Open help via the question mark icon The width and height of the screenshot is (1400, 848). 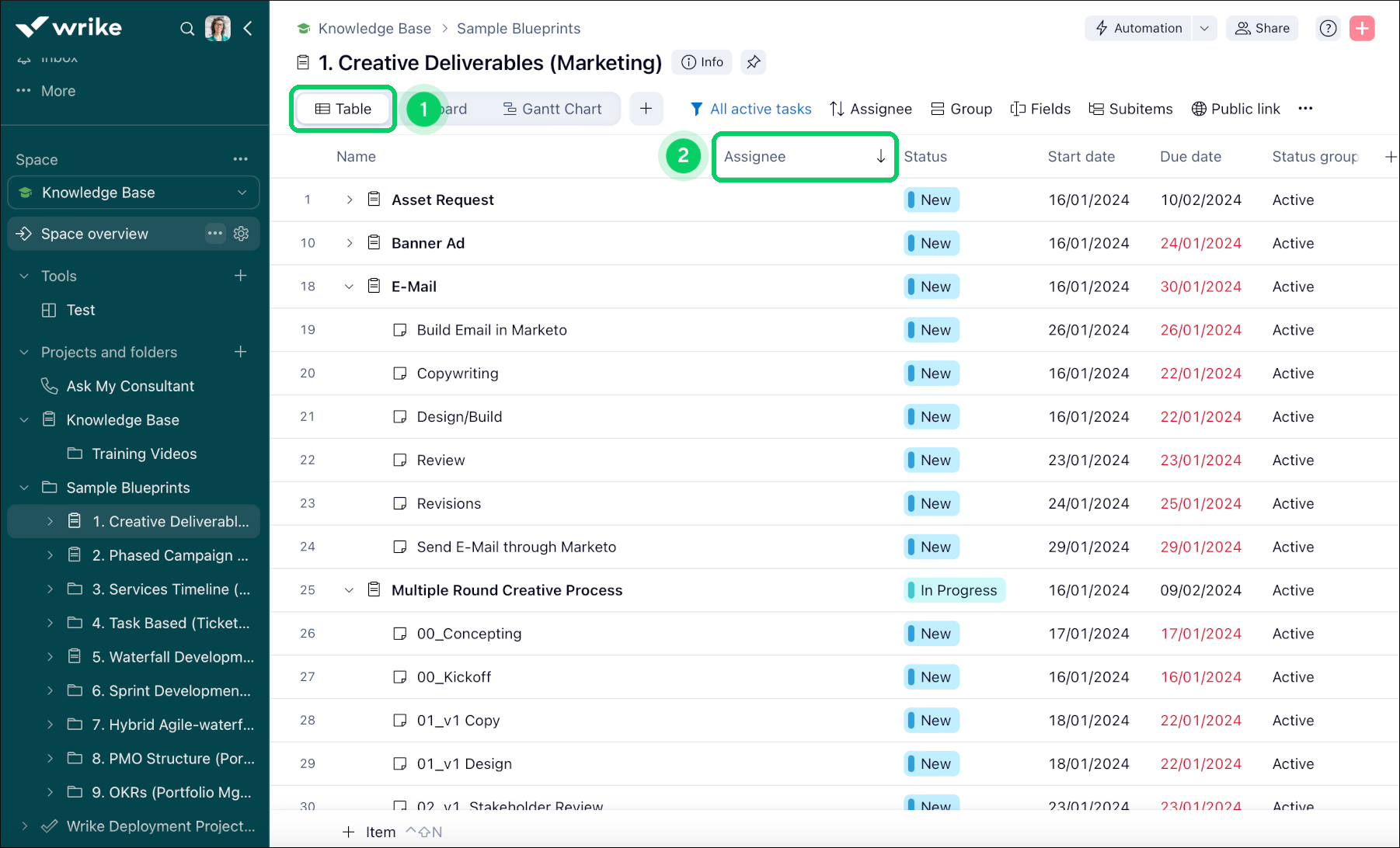[x=1328, y=28]
